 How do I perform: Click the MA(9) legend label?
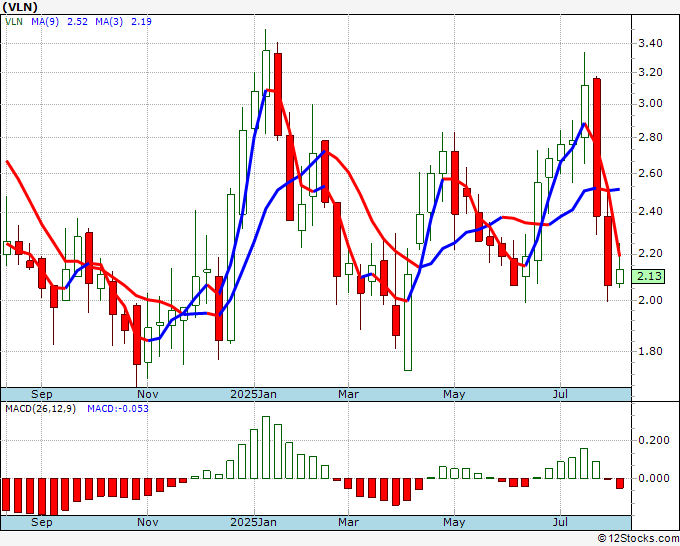45,21
